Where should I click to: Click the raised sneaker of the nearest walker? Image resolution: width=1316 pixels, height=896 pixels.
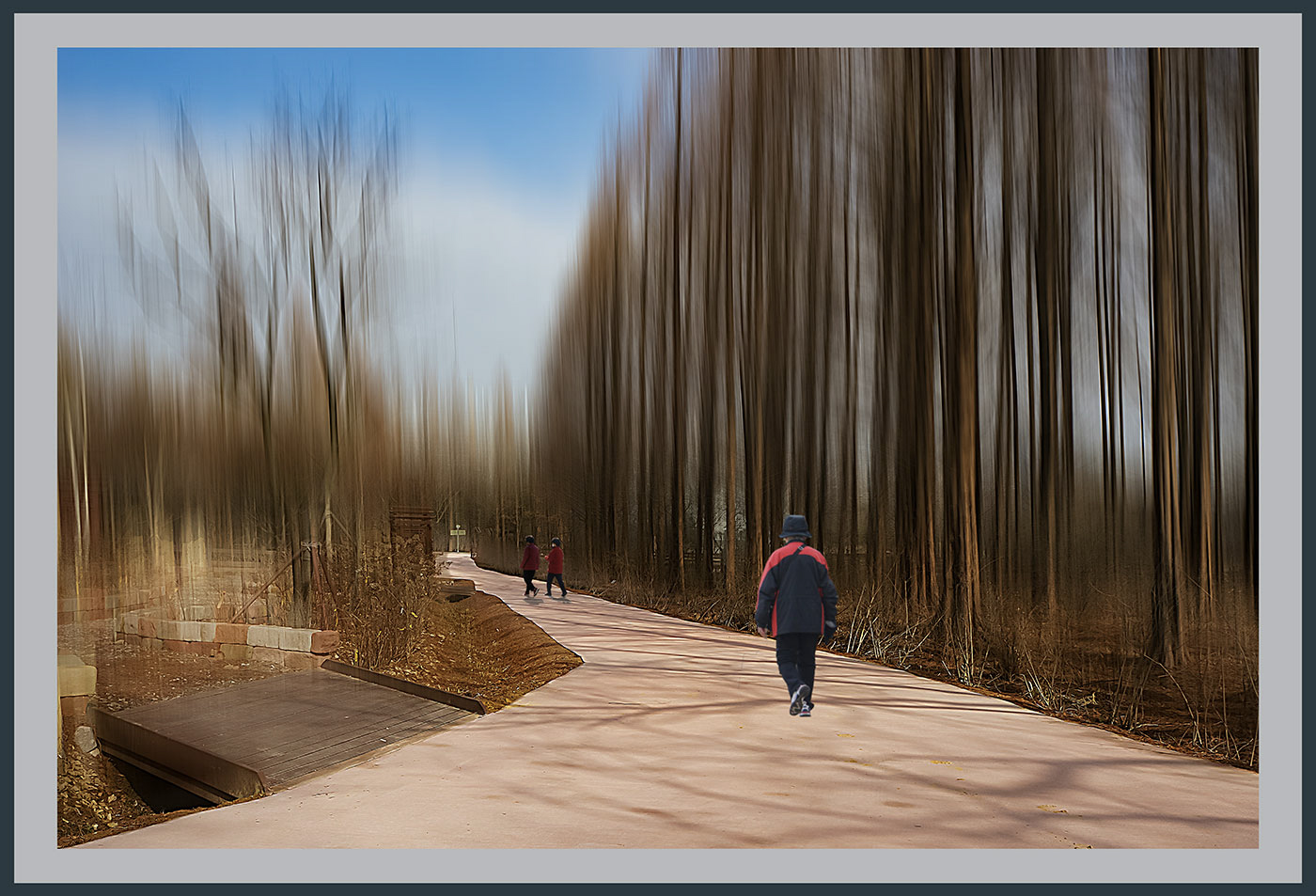pyautogui.click(x=800, y=700)
